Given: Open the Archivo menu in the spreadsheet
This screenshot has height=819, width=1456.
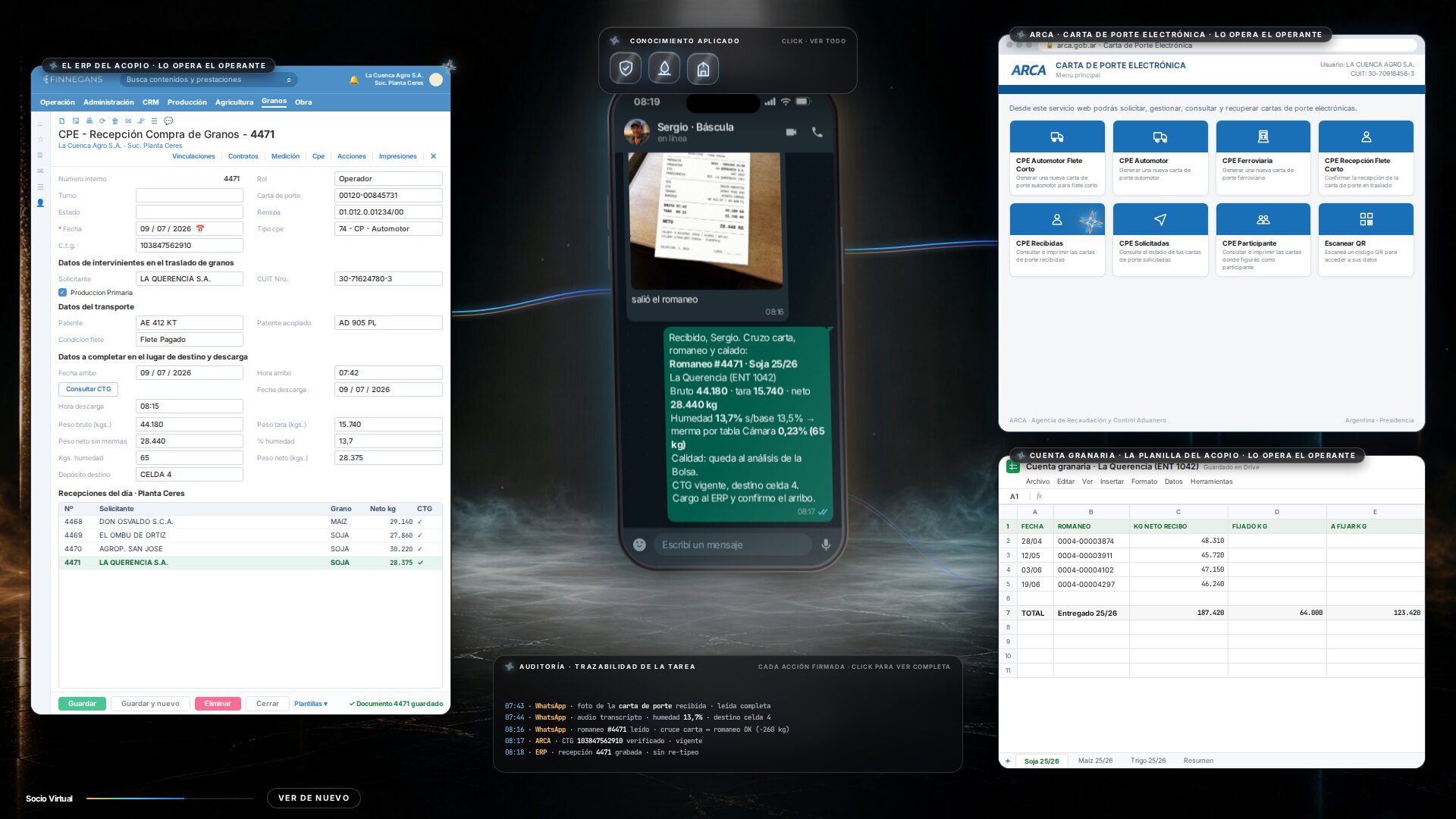Looking at the screenshot, I should [1037, 482].
